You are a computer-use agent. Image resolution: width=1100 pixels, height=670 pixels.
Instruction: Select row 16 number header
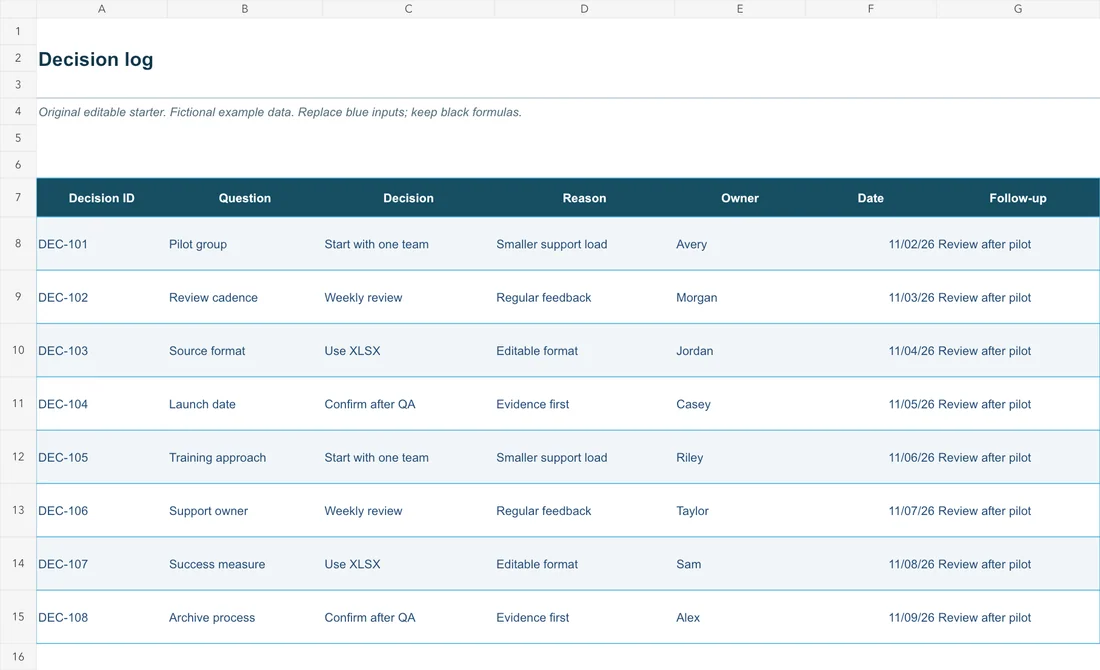click(18, 657)
